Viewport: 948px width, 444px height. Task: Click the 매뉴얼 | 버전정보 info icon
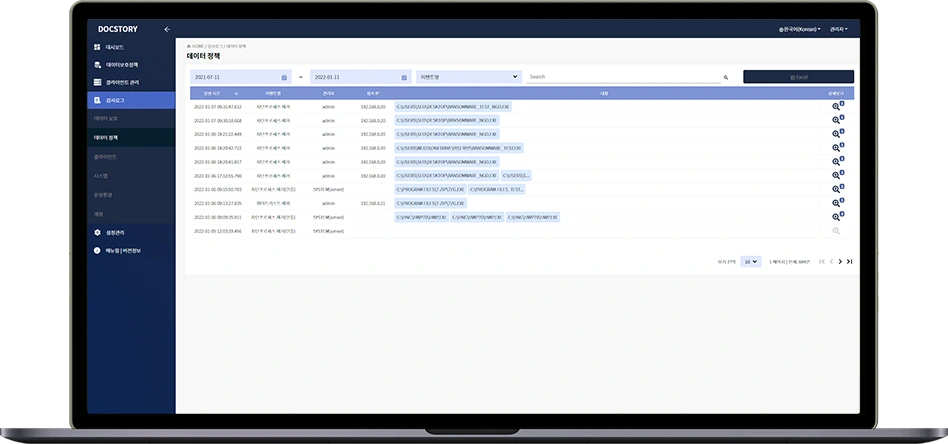tap(97, 250)
